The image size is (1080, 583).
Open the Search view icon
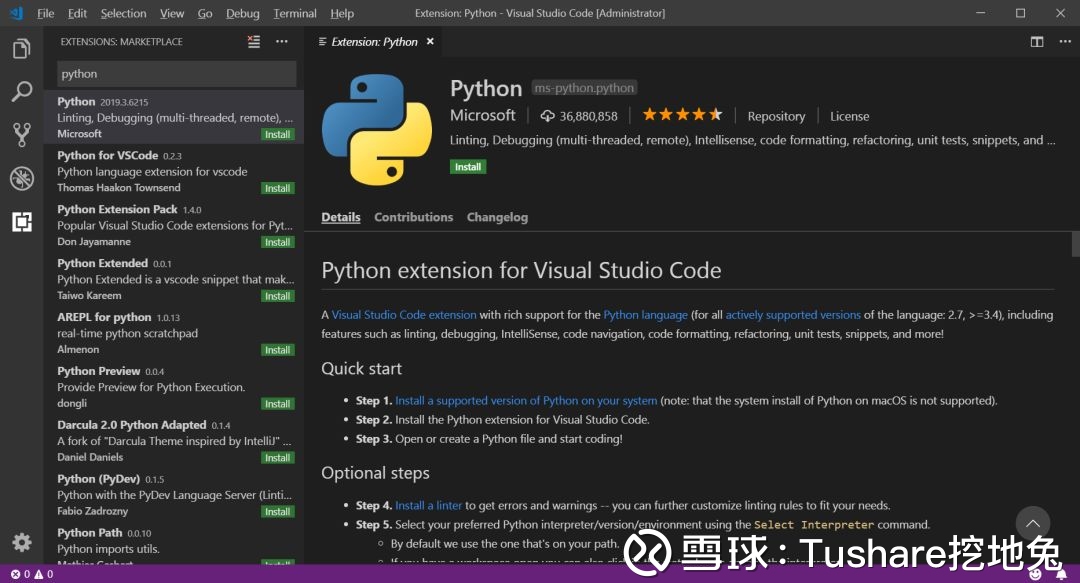coord(21,92)
